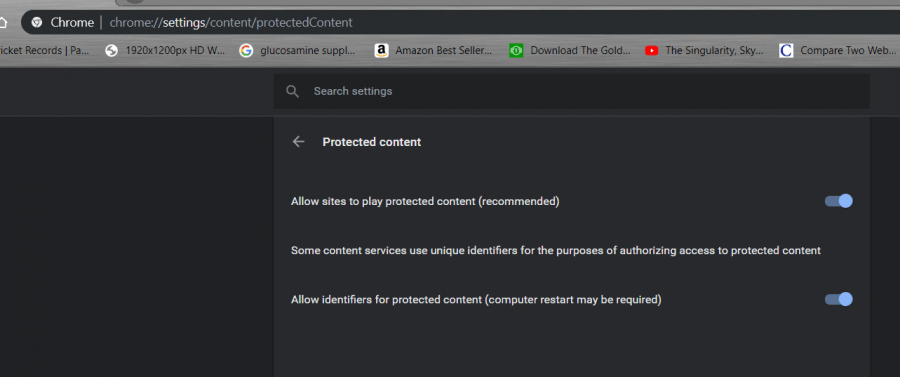
Task: Click the search magnifier icon in settings
Action: coord(293,91)
